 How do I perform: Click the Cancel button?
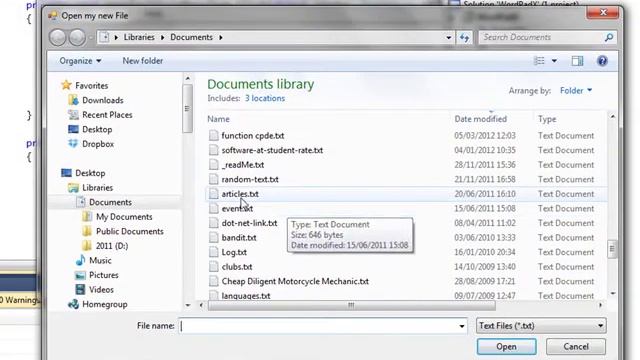(x=576, y=347)
